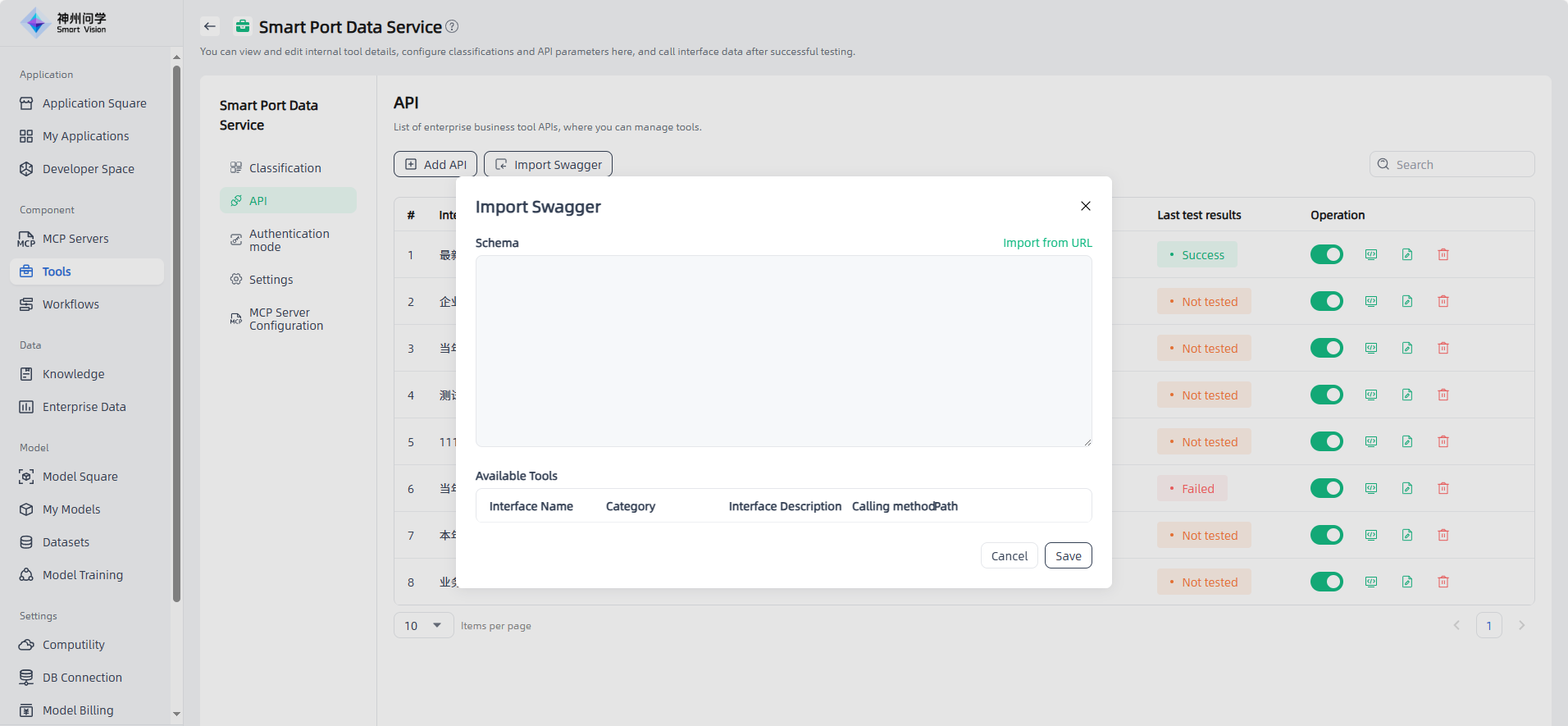Toggle the switch for row 7 API
Screen dimensions: 1568x726
coord(1326,535)
